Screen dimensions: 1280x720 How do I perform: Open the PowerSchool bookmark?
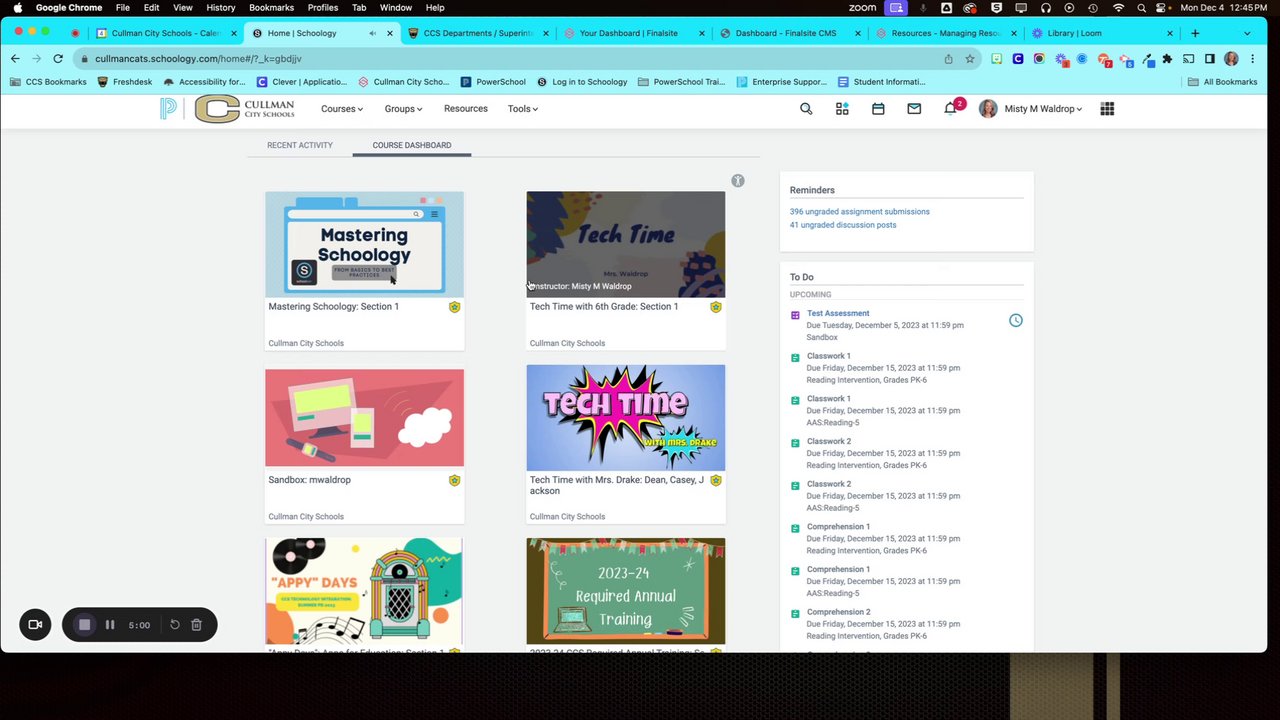tap(493, 82)
